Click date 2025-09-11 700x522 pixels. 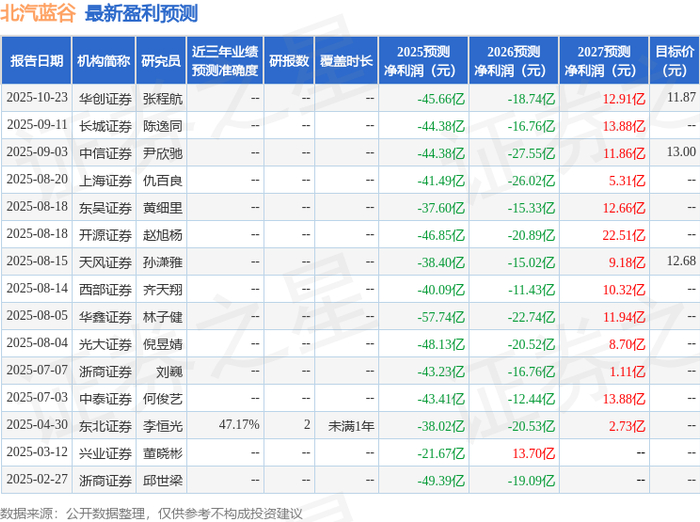coord(37,125)
